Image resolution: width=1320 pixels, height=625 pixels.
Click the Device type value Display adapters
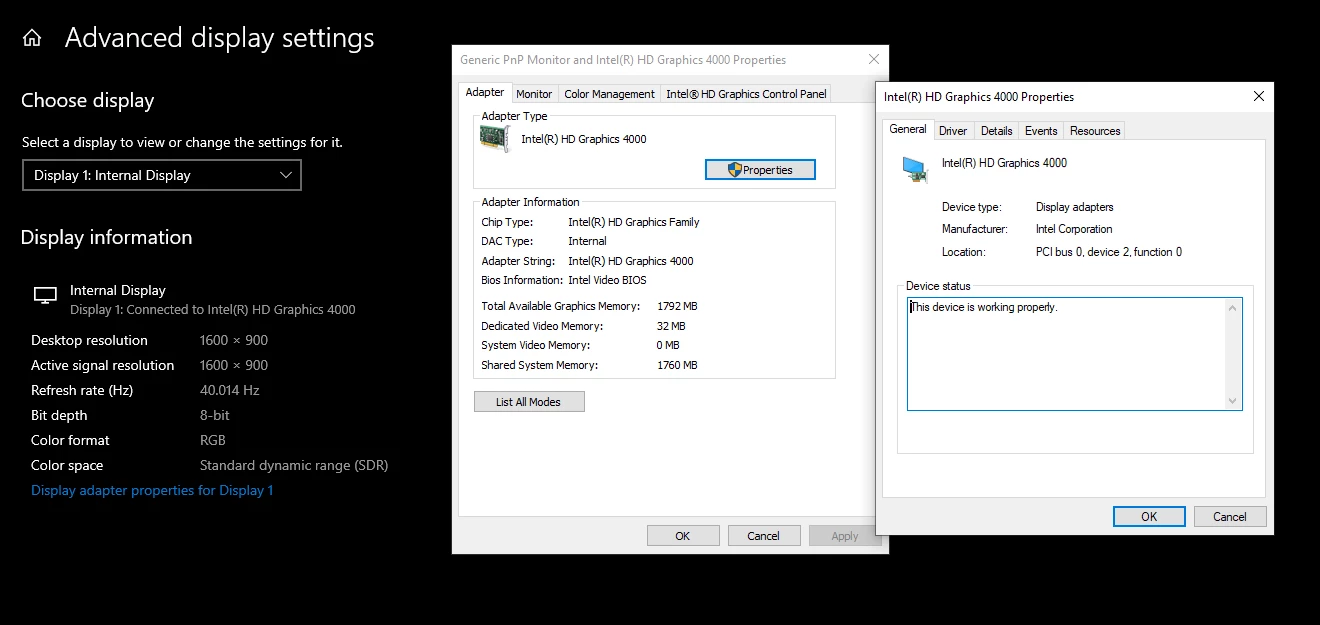[1074, 207]
